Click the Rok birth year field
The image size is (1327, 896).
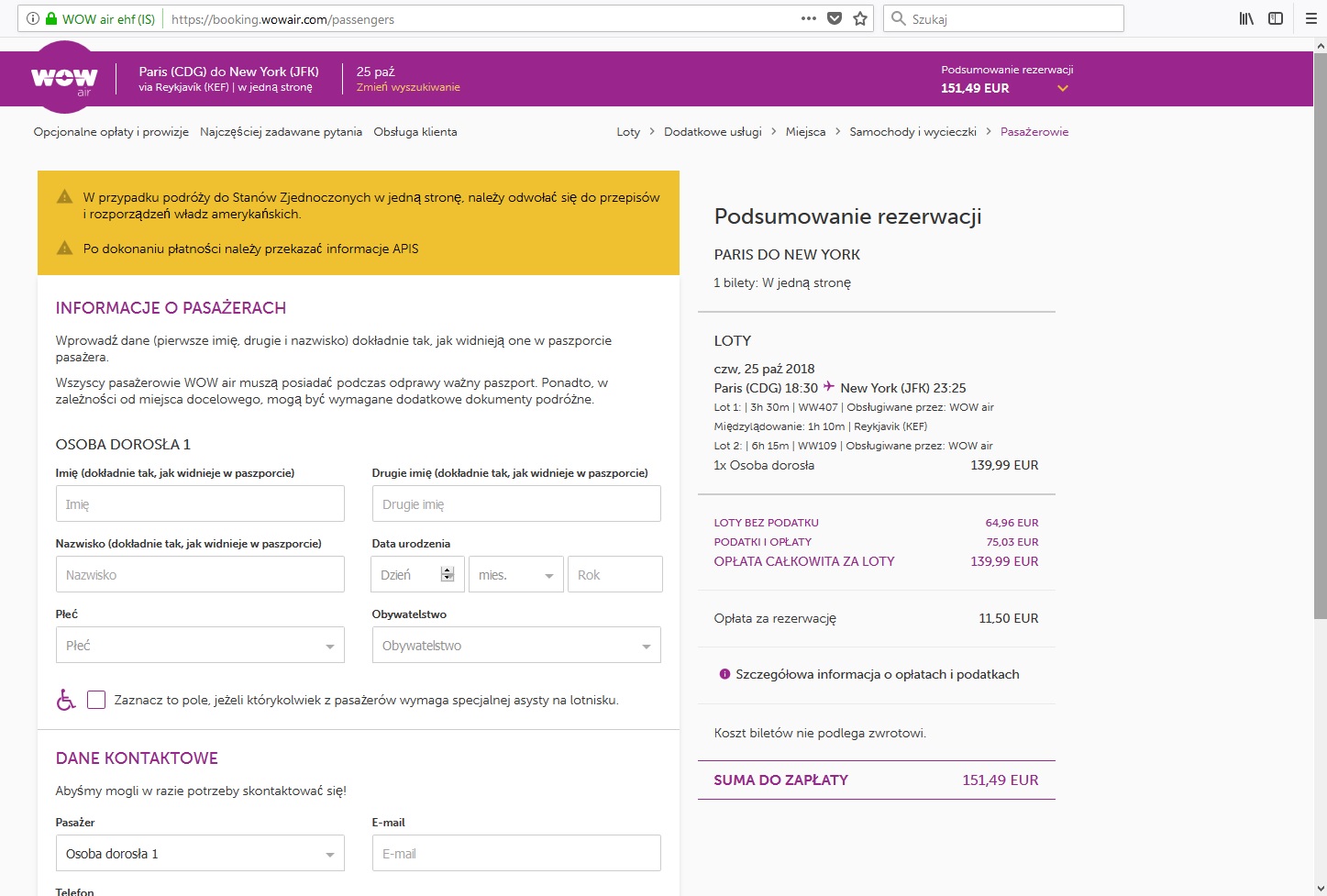coord(615,574)
